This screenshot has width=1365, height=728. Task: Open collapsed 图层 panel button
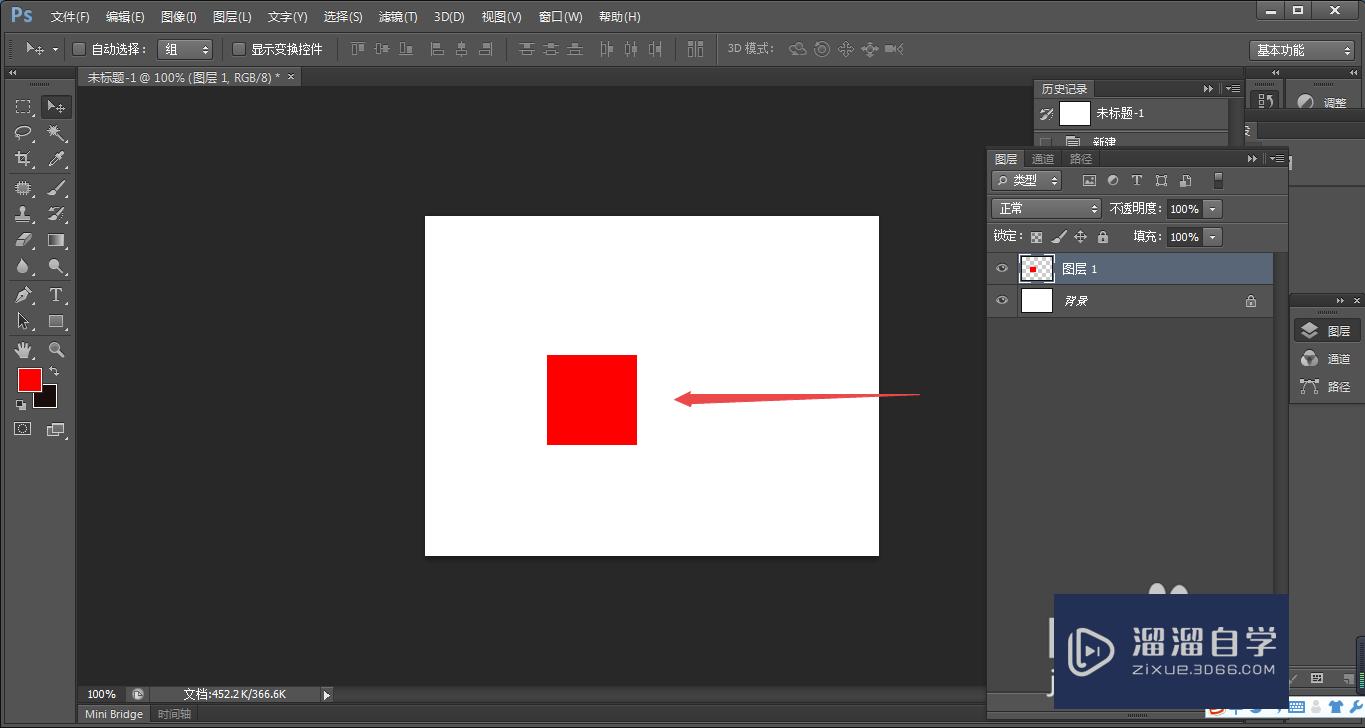pos(1325,331)
